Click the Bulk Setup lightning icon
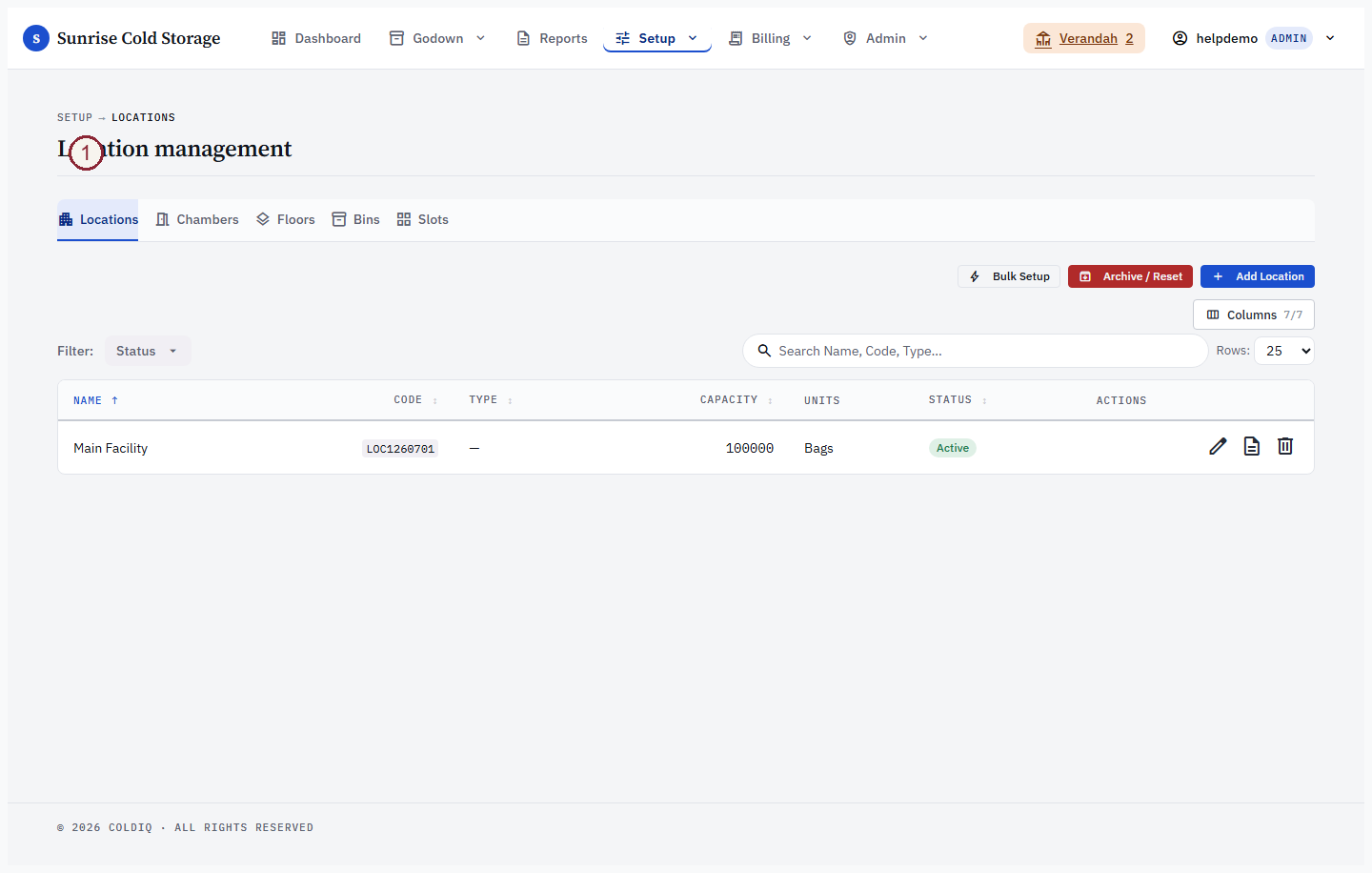The width and height of the screenshot is (1372, 873). pyautogui.click(x=975, y=276)
